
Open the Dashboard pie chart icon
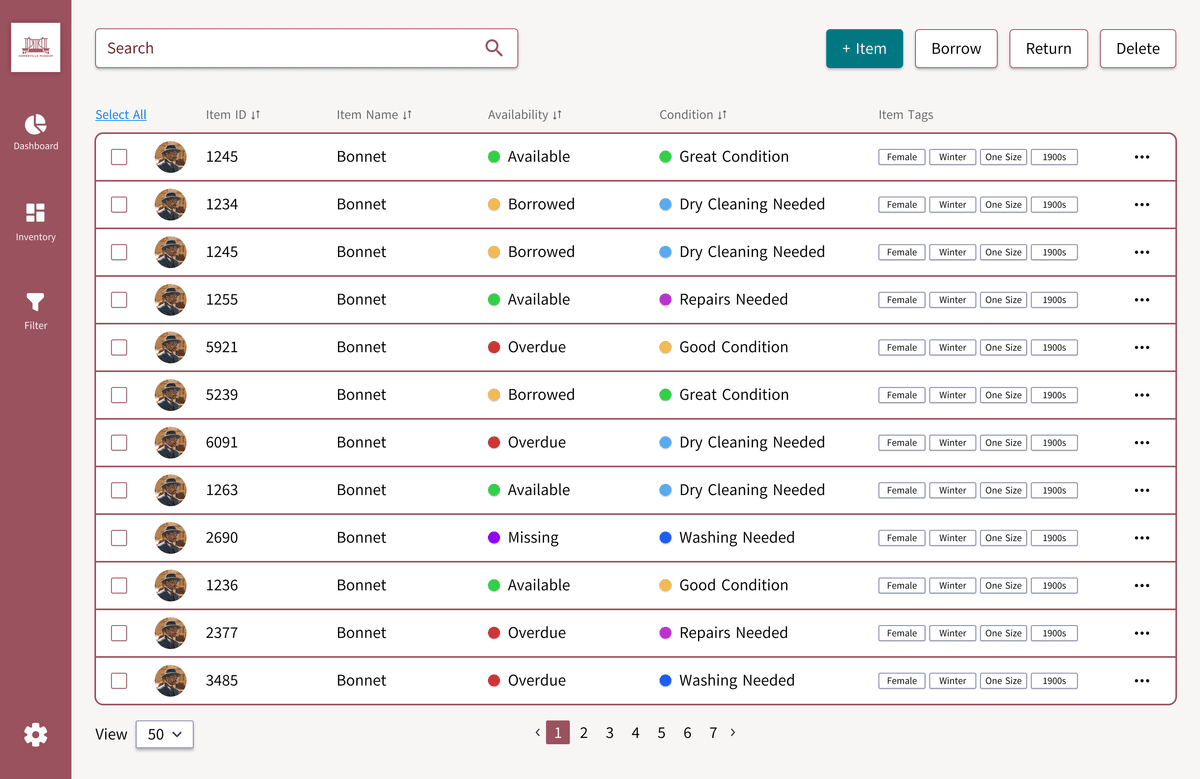(35, 124)
